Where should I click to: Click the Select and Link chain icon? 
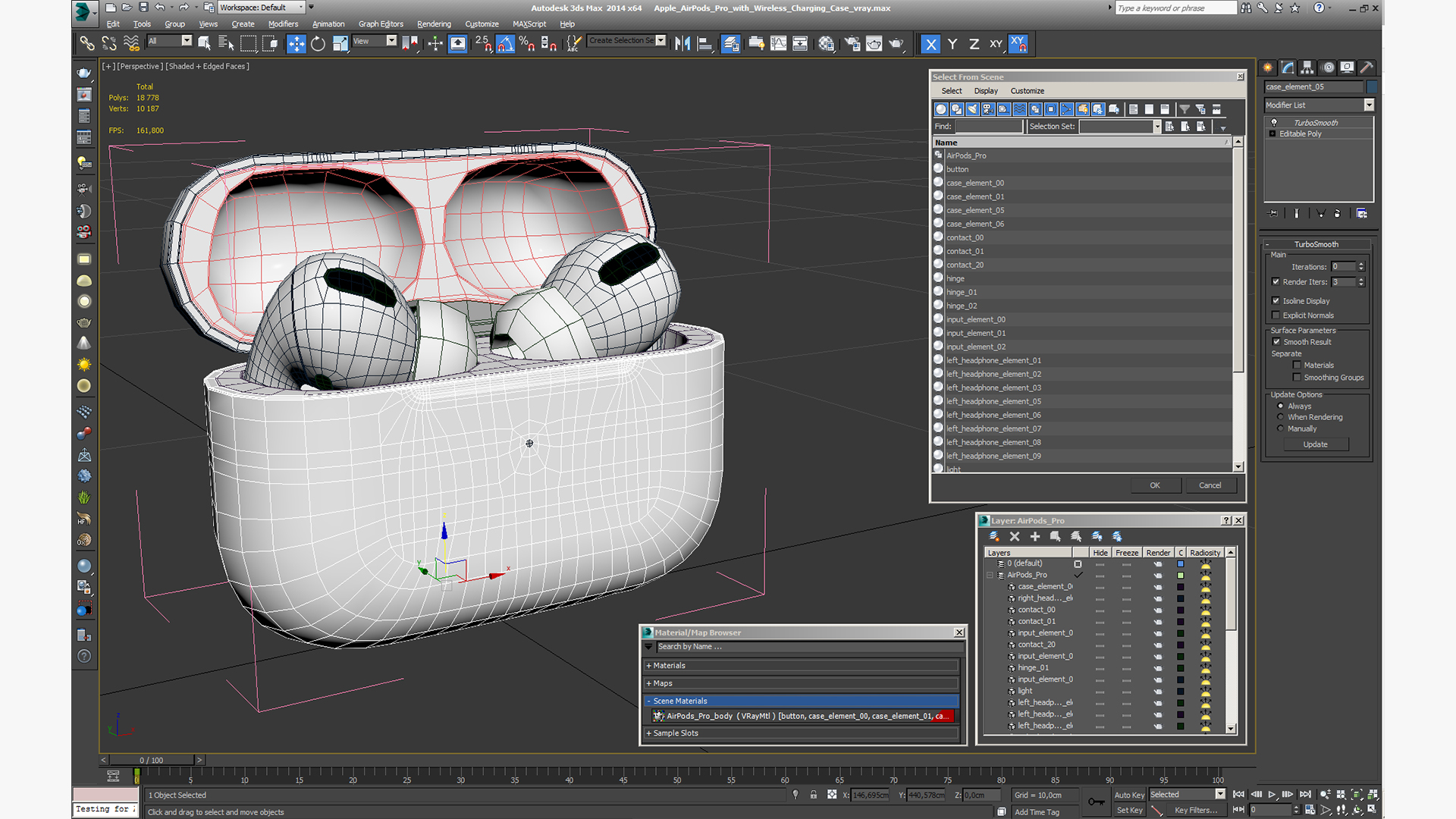pos(87,44)
